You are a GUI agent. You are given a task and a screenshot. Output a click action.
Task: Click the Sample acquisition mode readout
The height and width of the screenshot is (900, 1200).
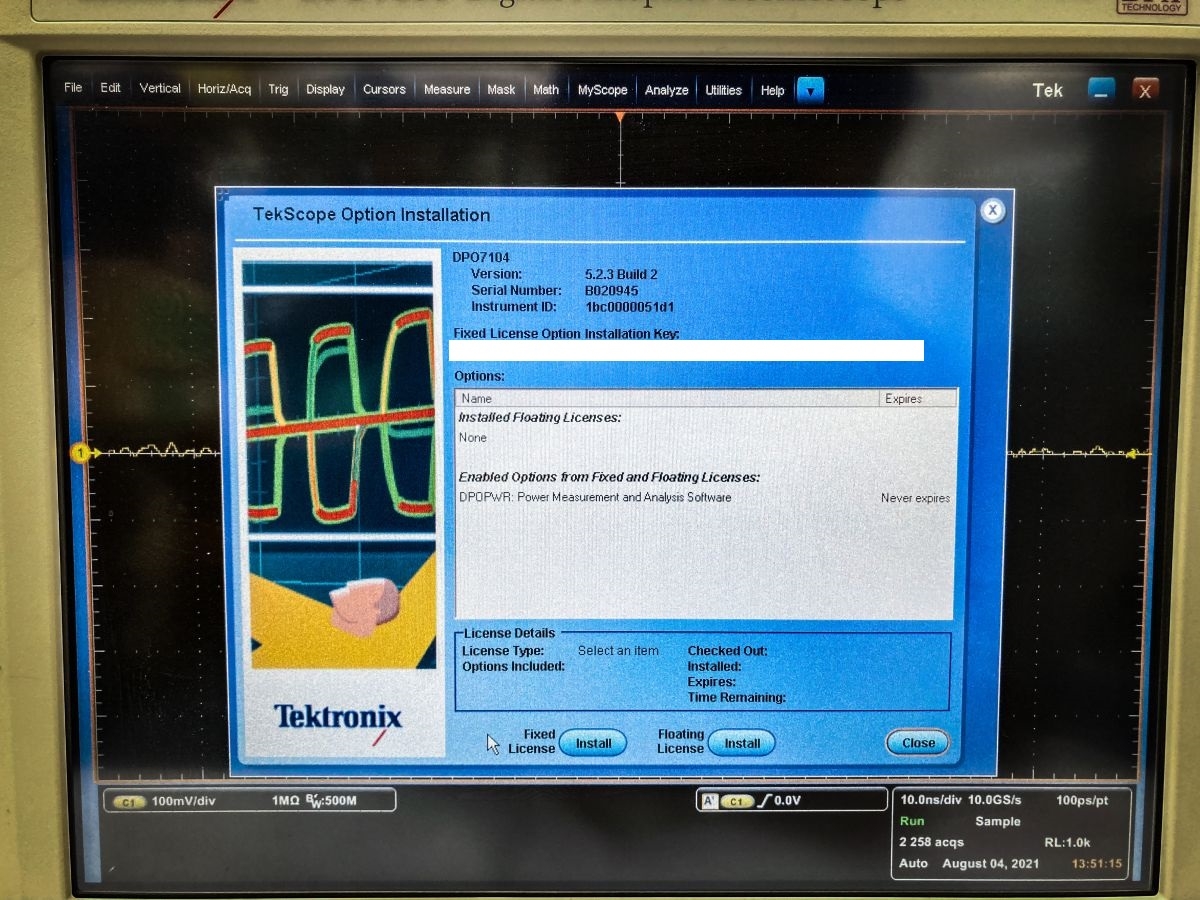point(998,821)
